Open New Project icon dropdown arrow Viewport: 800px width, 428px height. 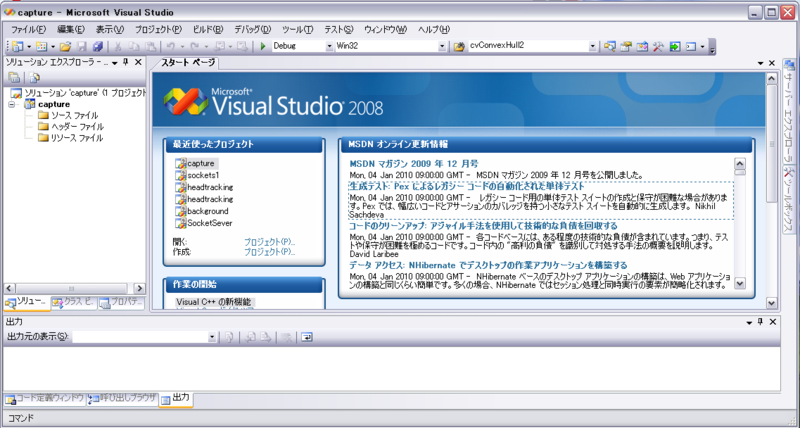29,46
